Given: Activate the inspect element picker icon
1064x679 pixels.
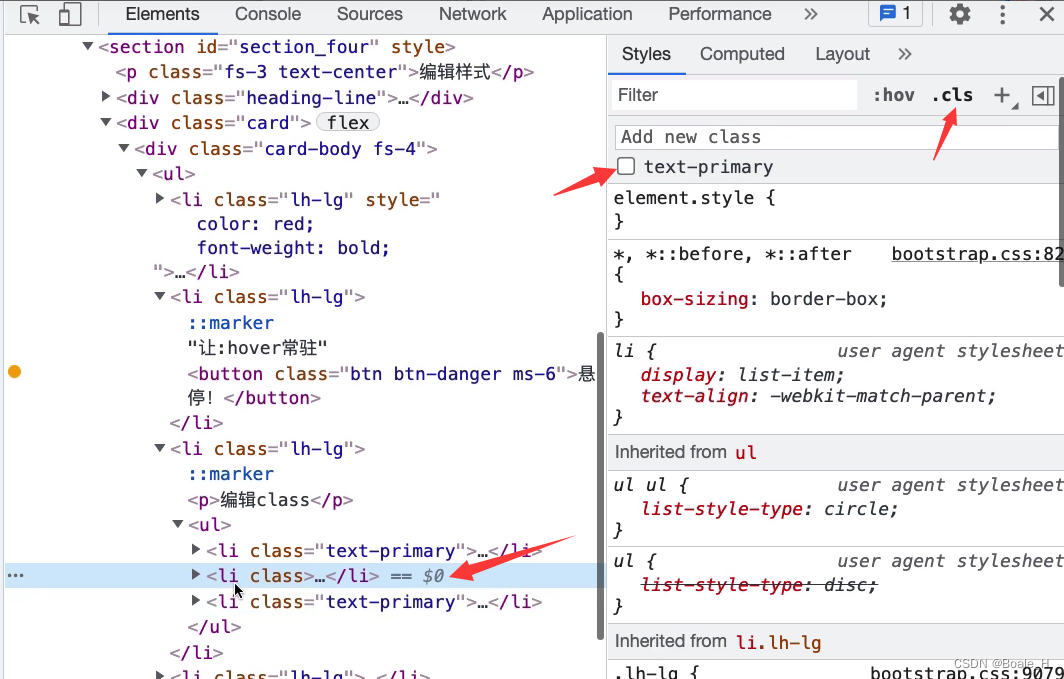Looking at the screenshot, I should (29, 14).
